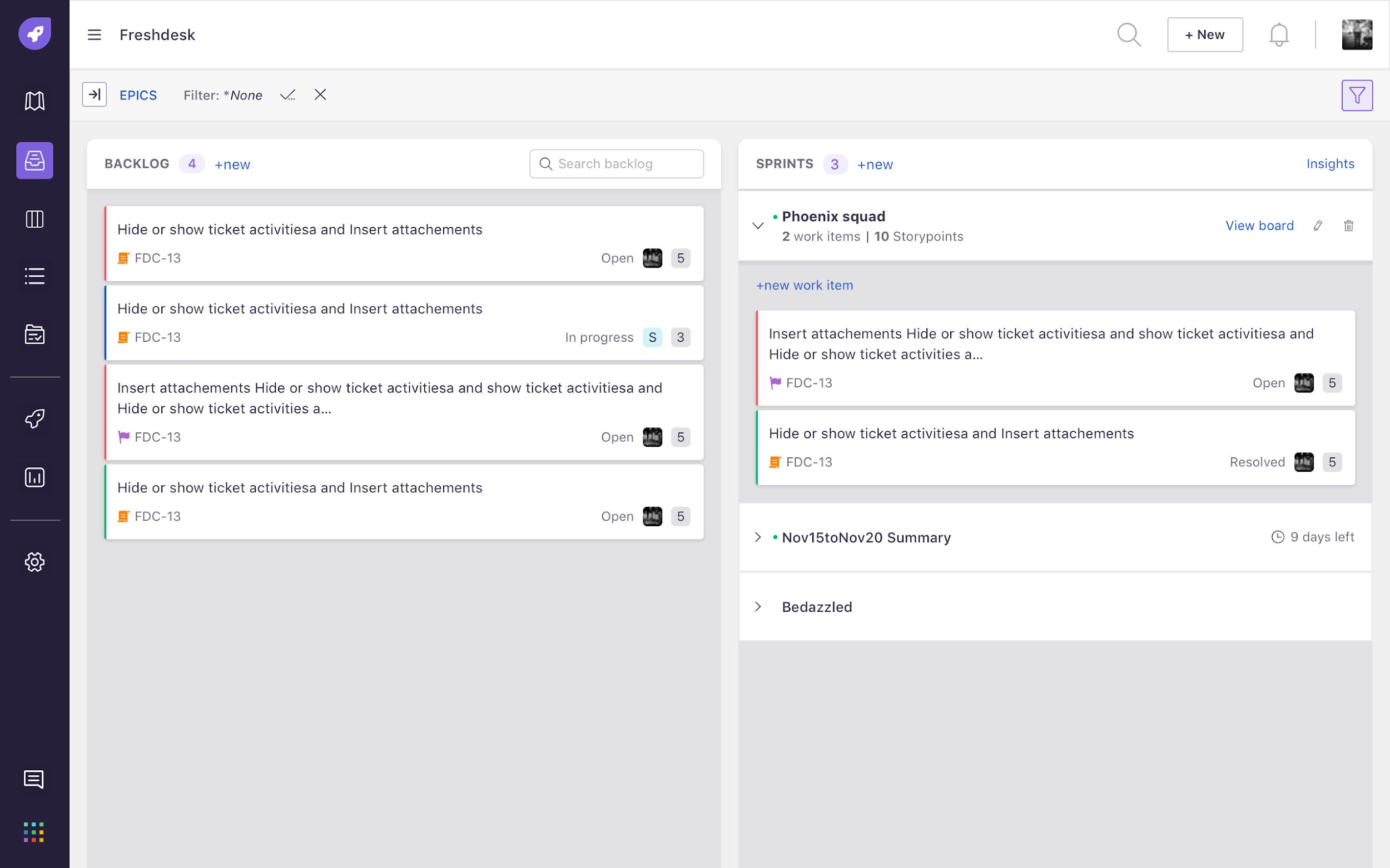
Task: Click the Search backlog field
Action: (x=616, y=164)
